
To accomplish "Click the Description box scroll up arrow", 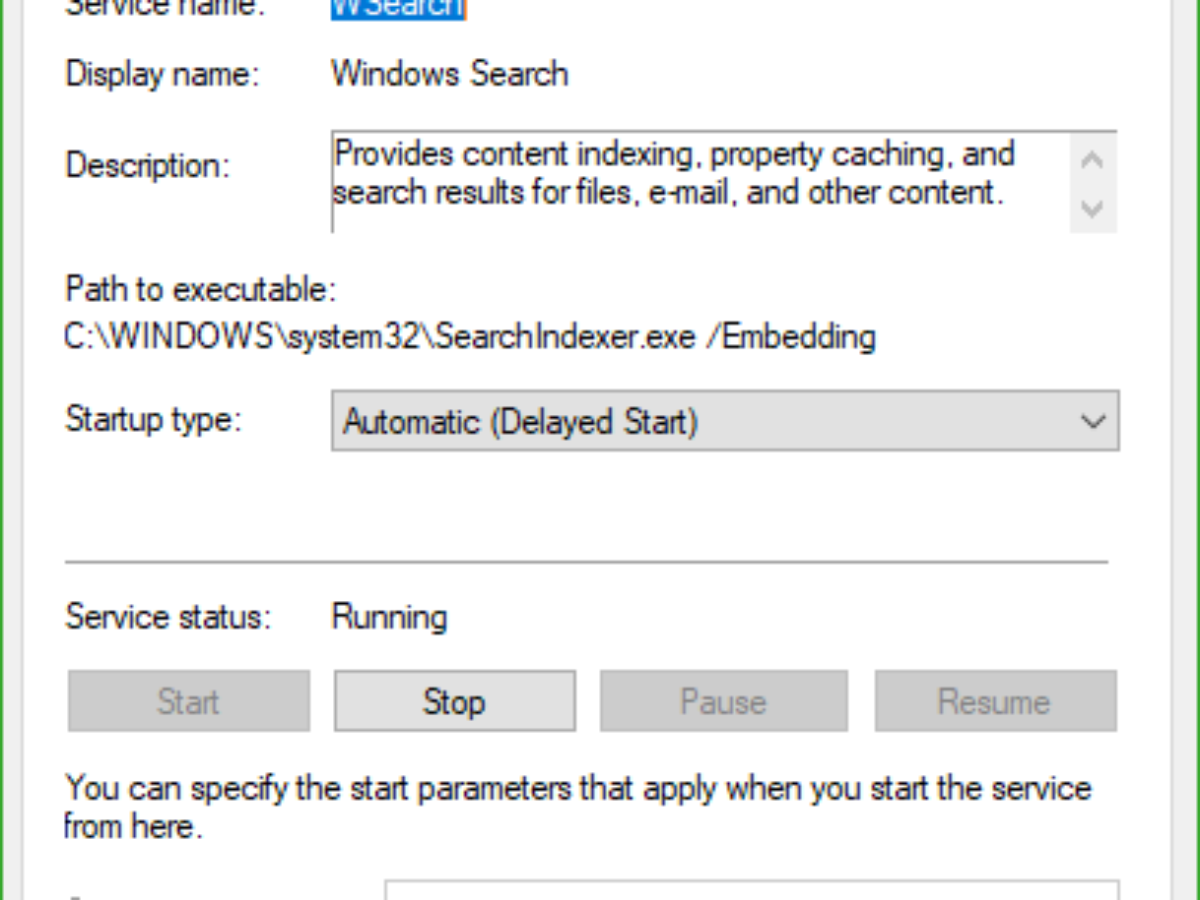I will pyautogui.click(x=1092, y=160).
